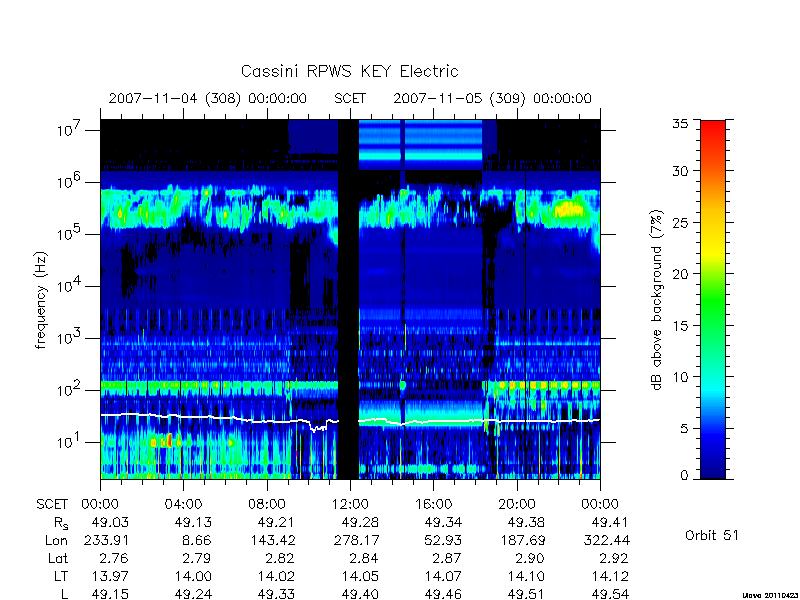Click the Lon value 233.91
Screen dimensions: 800x600
tap(106, 540)
